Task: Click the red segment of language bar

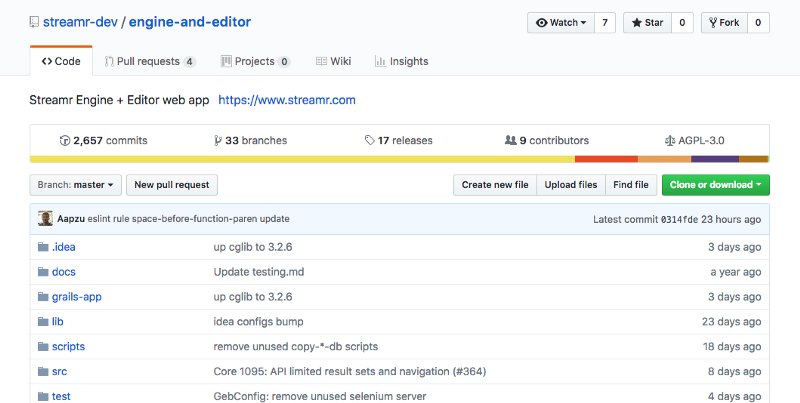Action: point(606,159)
